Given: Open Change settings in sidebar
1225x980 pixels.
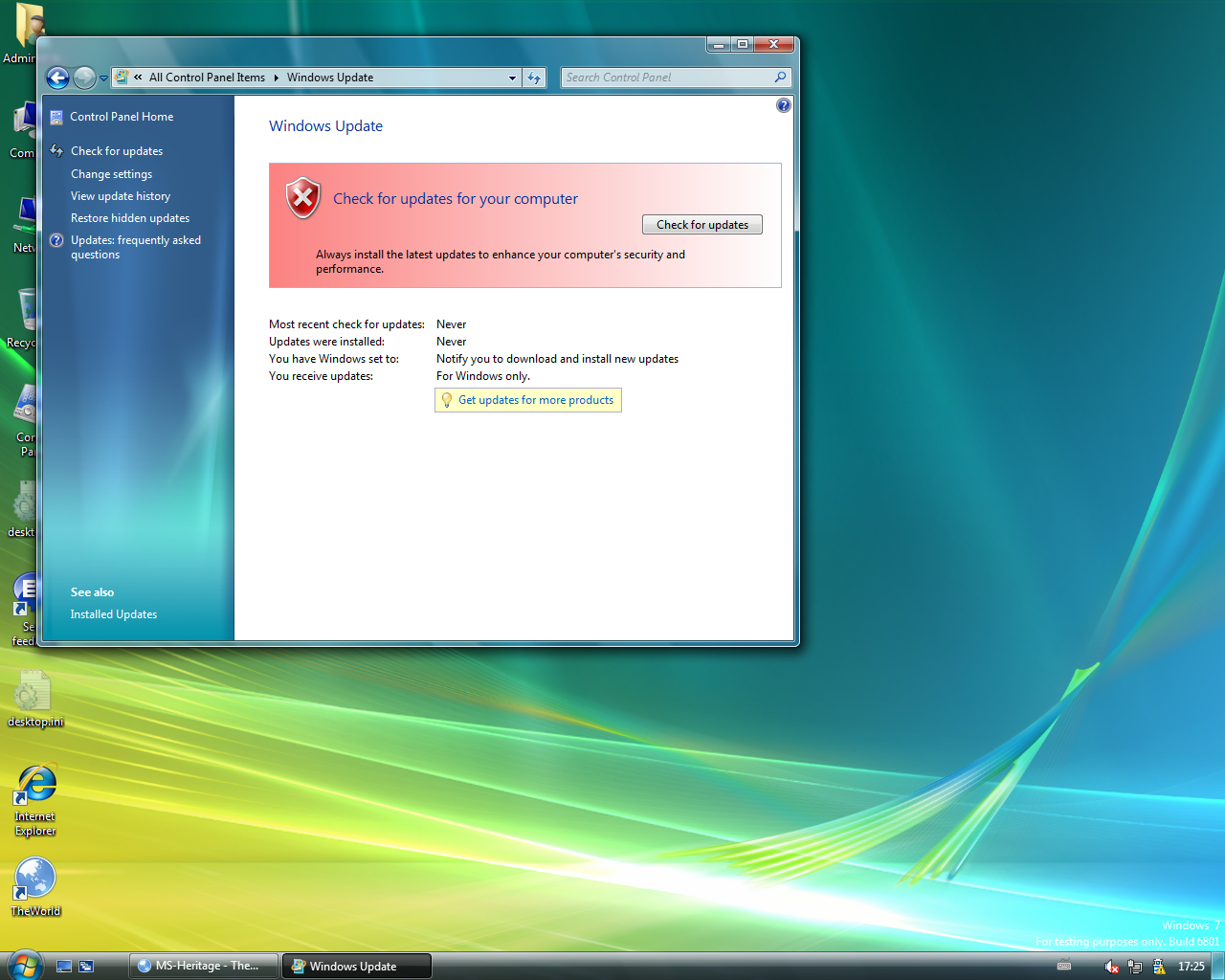Looking at the screenshot, I should tap(111, 174).
